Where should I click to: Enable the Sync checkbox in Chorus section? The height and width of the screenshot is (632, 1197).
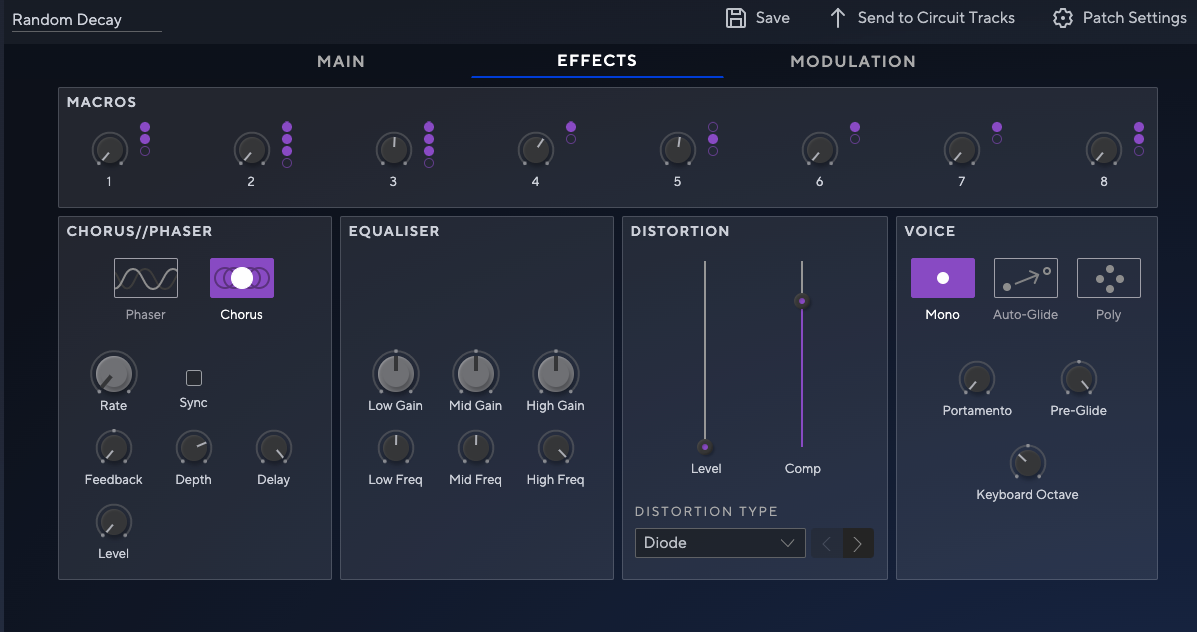[x=193, y=376]
